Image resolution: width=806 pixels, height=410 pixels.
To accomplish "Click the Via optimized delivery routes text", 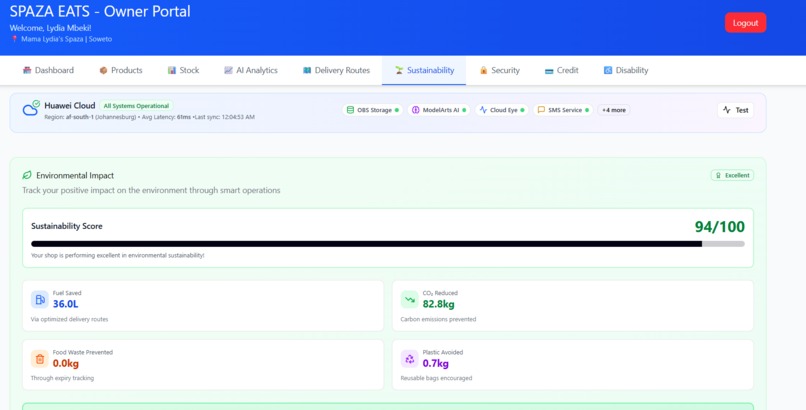I will (x=69, y=319).
